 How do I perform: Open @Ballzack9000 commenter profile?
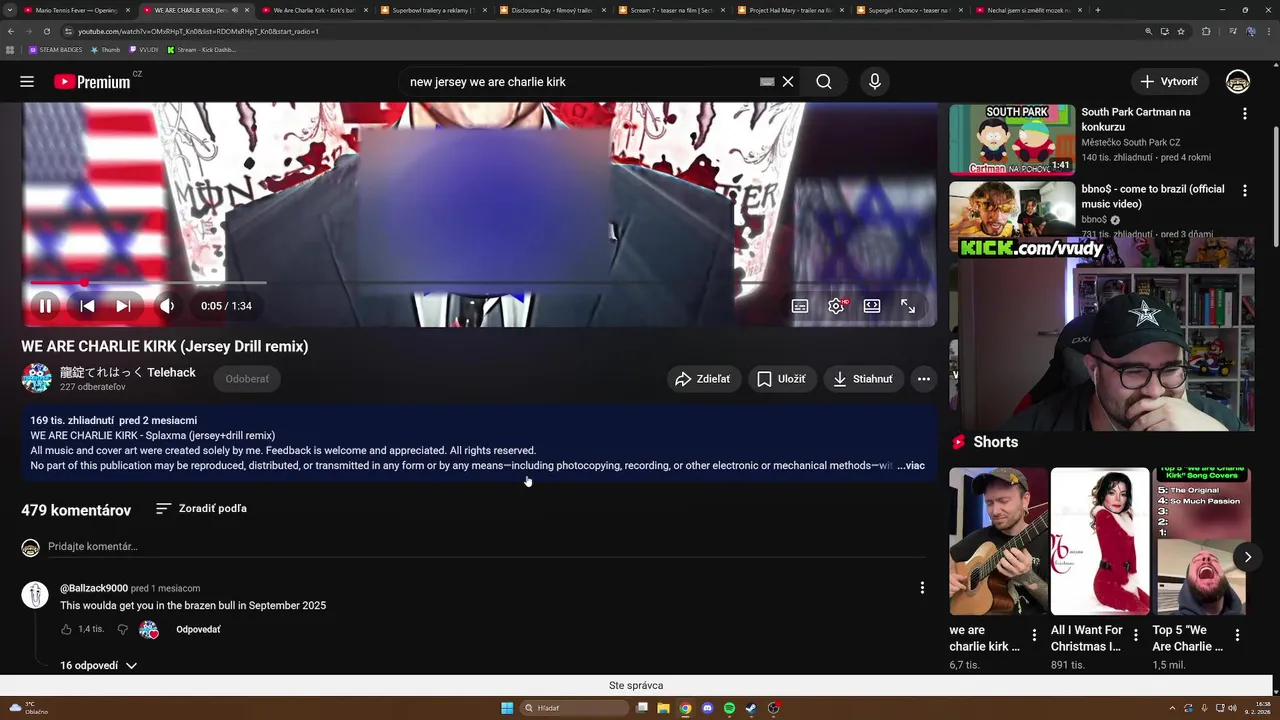pyautogui.click(x=94, y=588)
